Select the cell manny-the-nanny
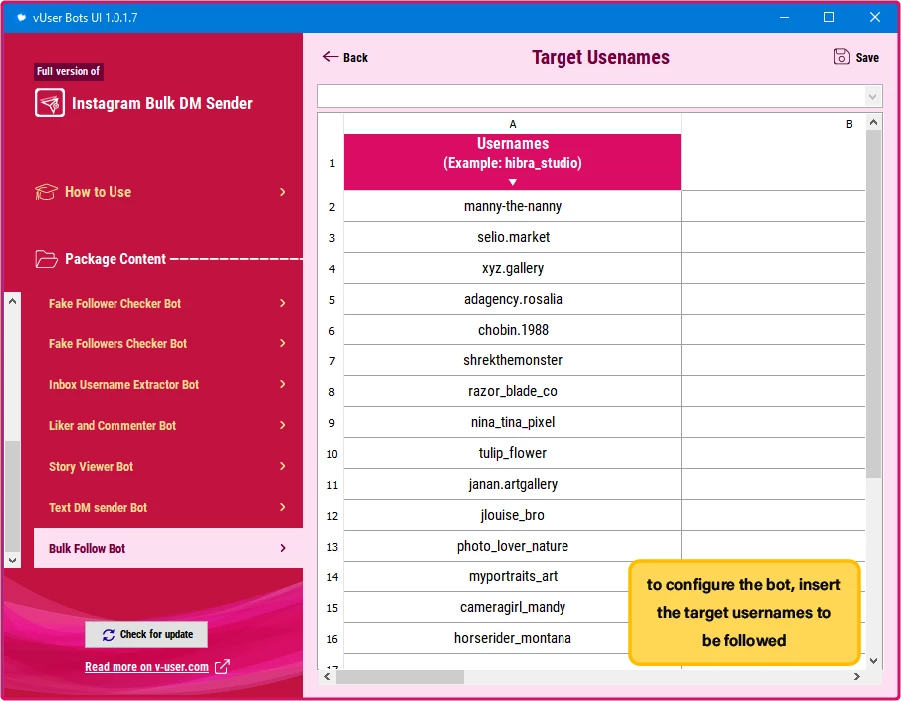 (513, 206)
